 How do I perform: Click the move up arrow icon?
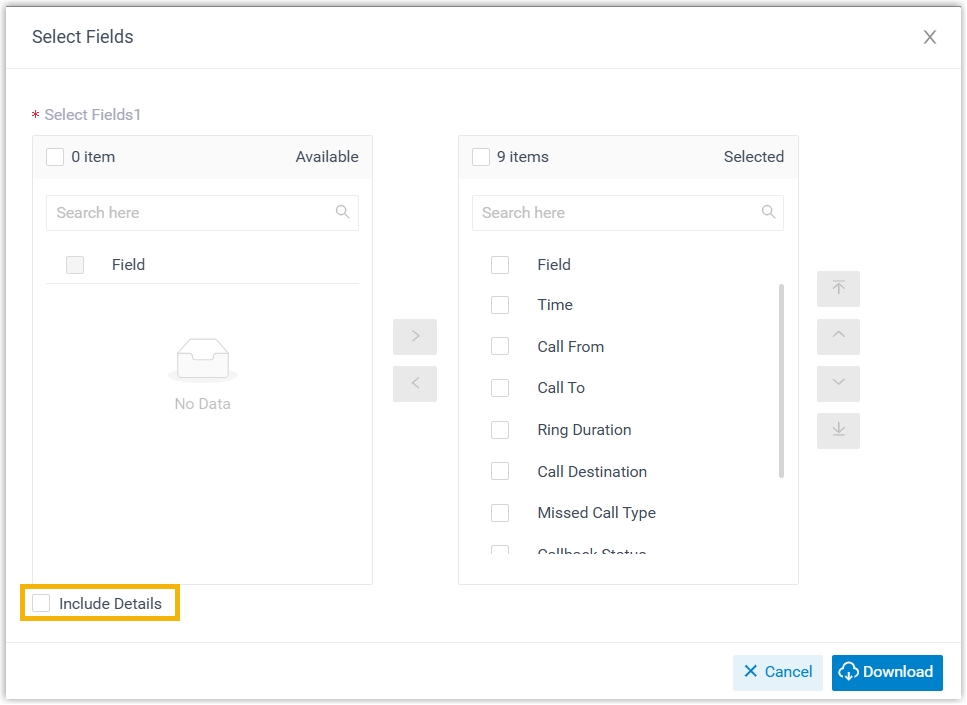click(838, 337)
